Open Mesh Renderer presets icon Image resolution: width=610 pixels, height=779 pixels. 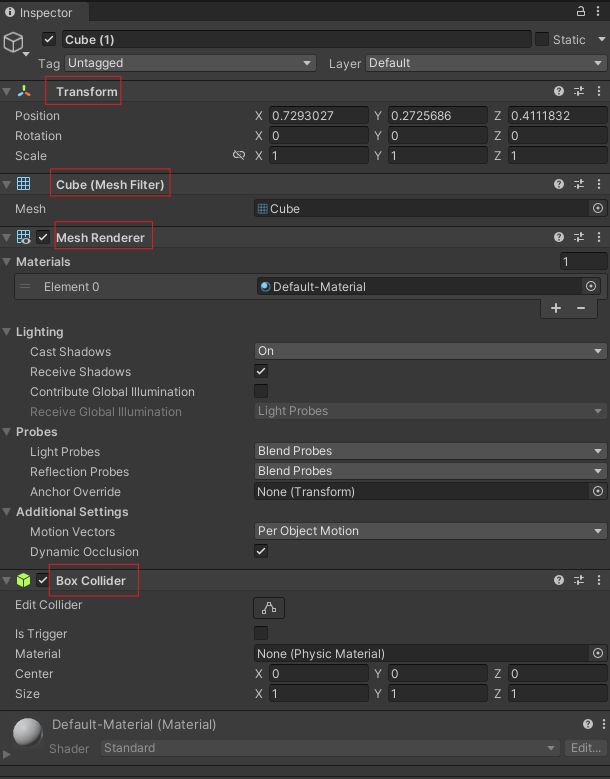[x=579, y=237]
